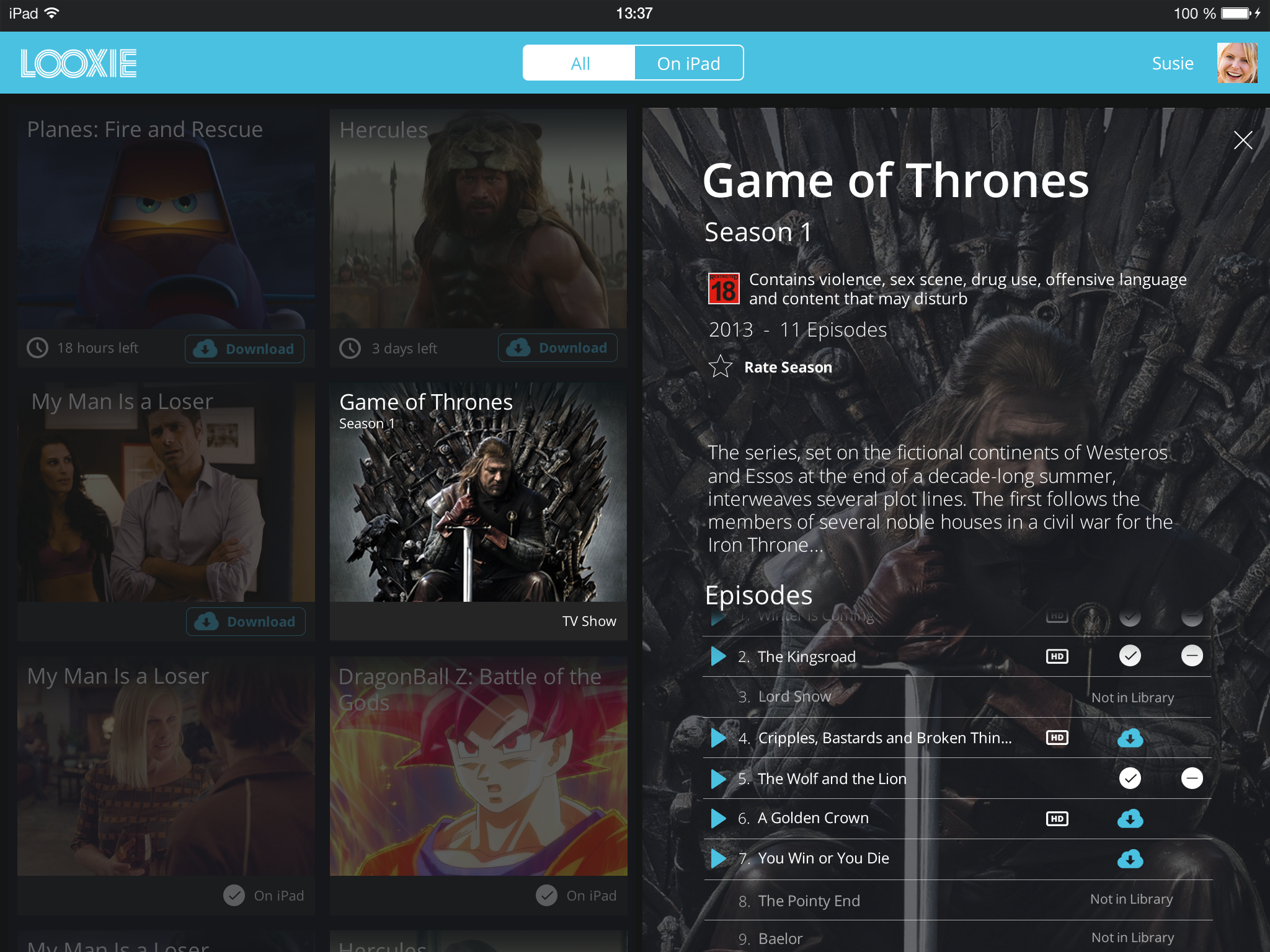Tap HD badge for Cripples, Bastards episode
The width and height of the screenshot is (1270, 952).
(1057, 738)
